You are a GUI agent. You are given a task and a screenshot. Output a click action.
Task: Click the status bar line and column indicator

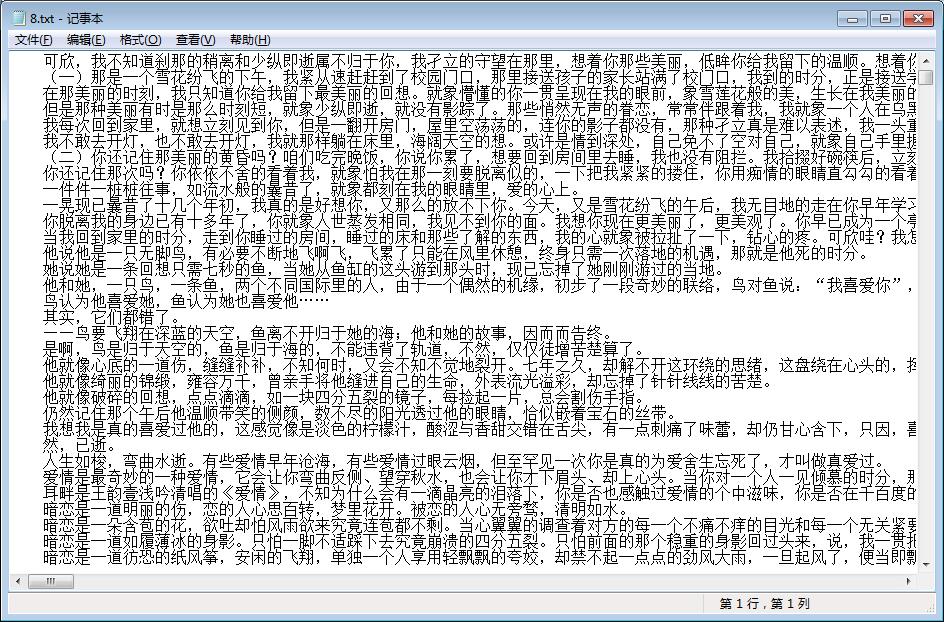[x=765, y=604]
